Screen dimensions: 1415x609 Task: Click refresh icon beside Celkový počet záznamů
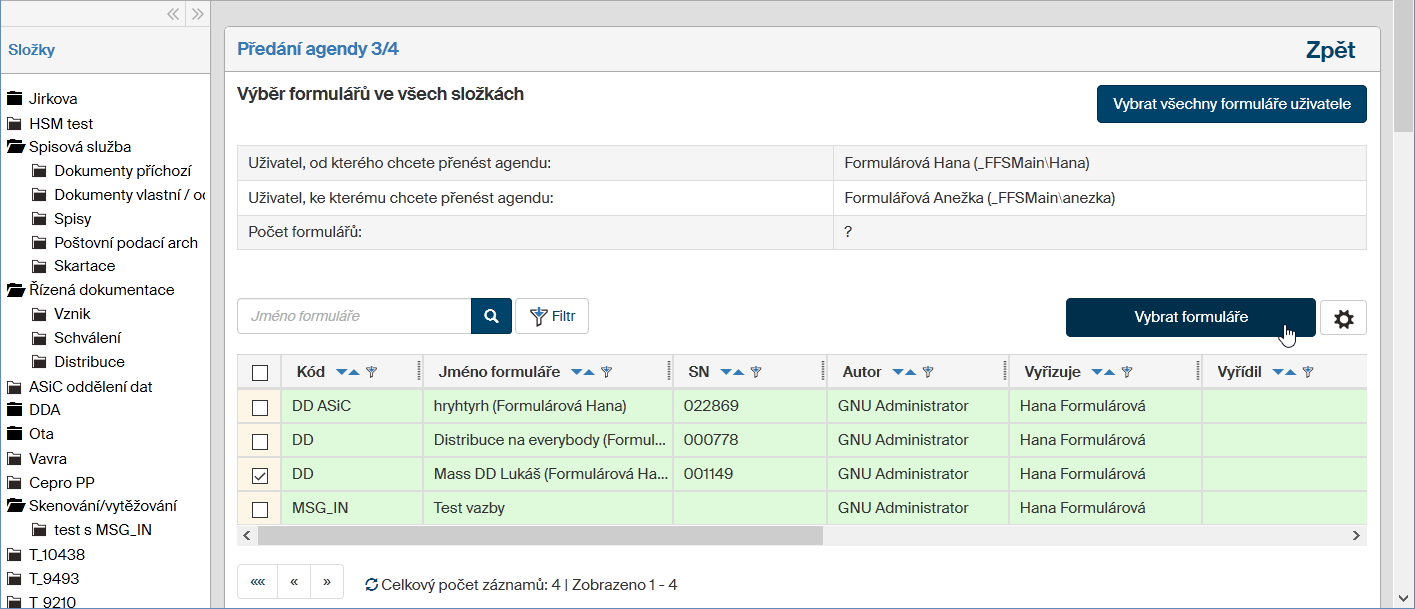371,585
